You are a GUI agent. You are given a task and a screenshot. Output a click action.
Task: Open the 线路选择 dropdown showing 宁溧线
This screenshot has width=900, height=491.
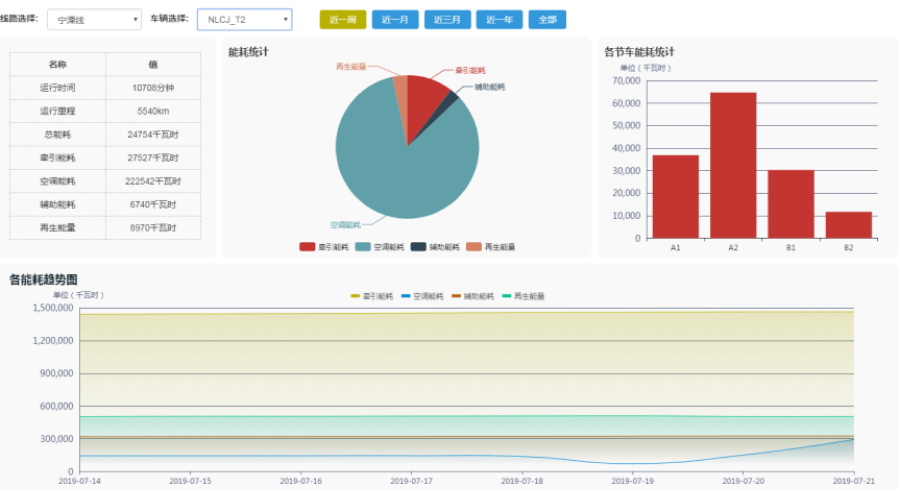(94, 20)
